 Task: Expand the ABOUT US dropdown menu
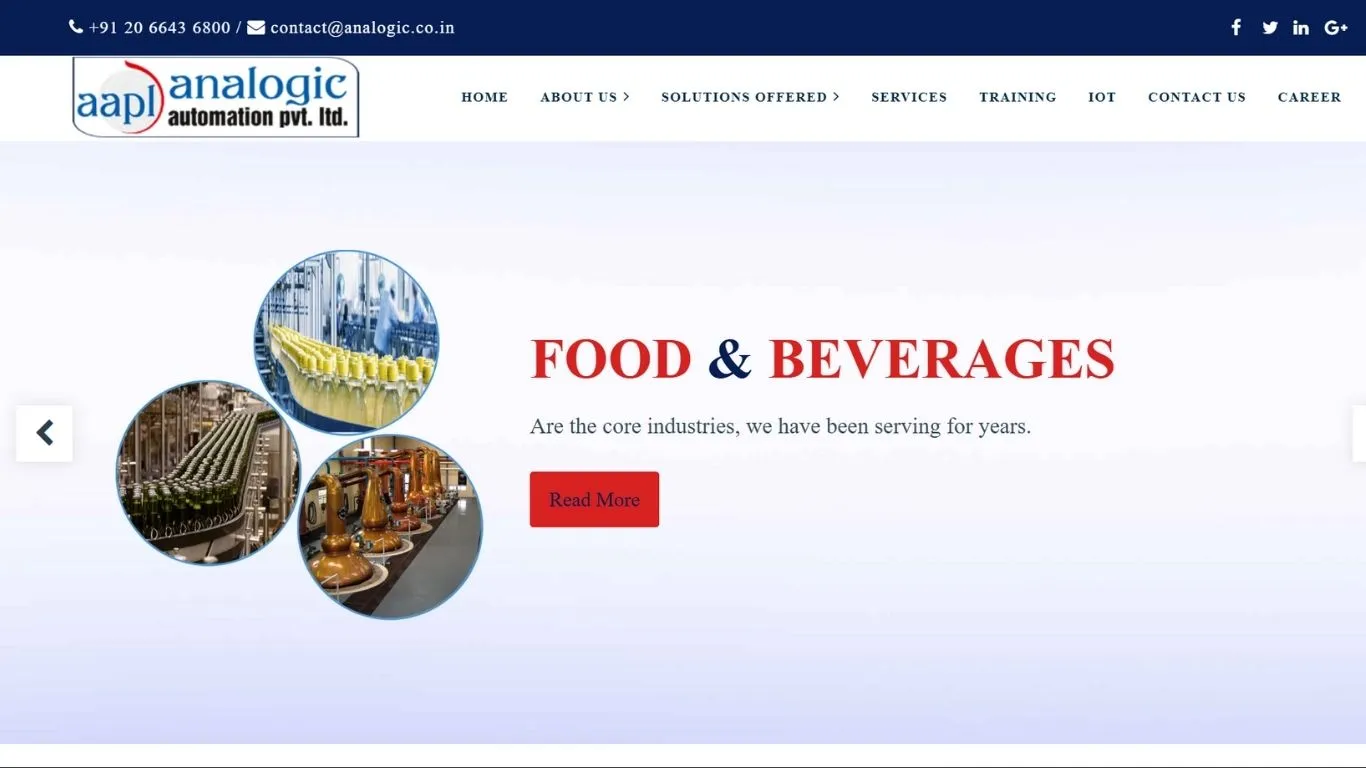[579, 97]
